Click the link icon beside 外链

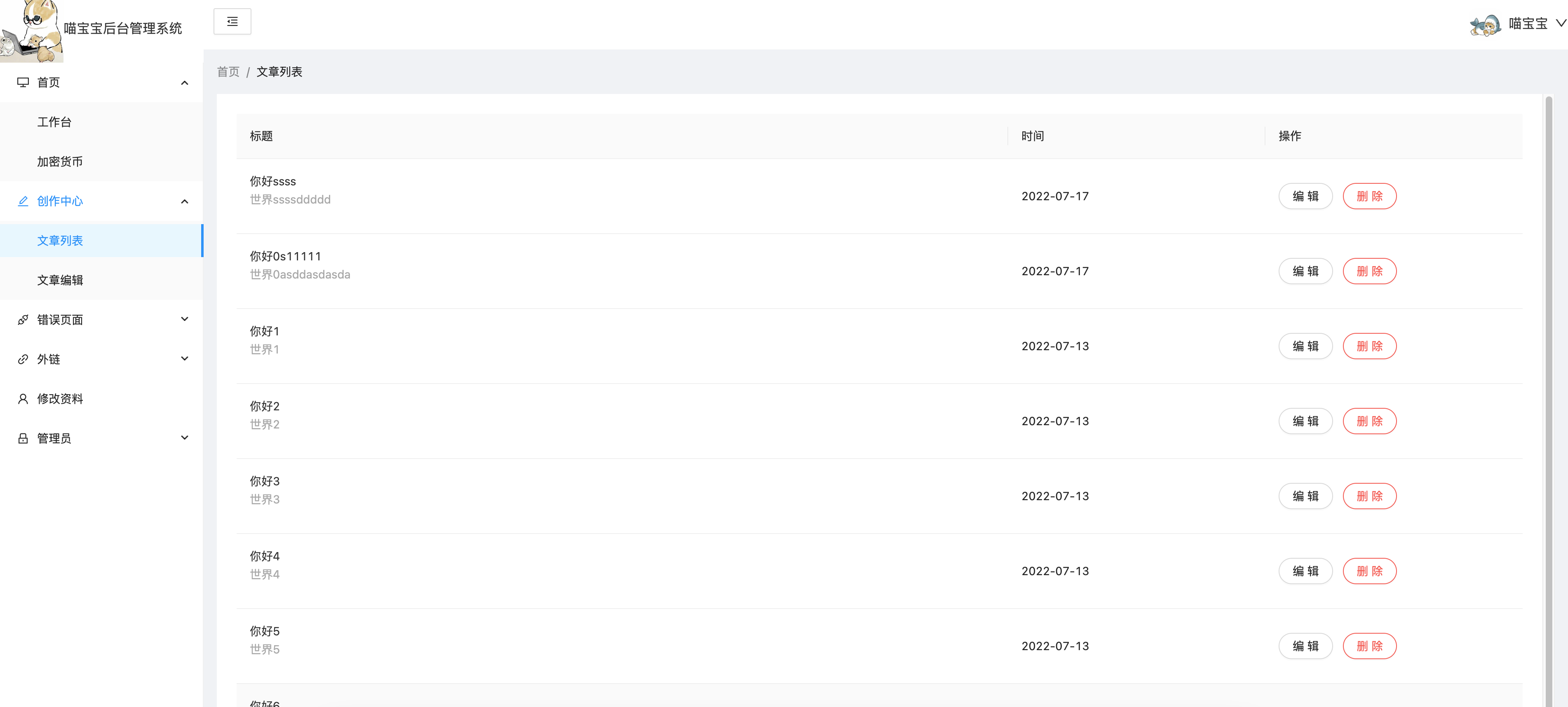(x=23, y=359)
